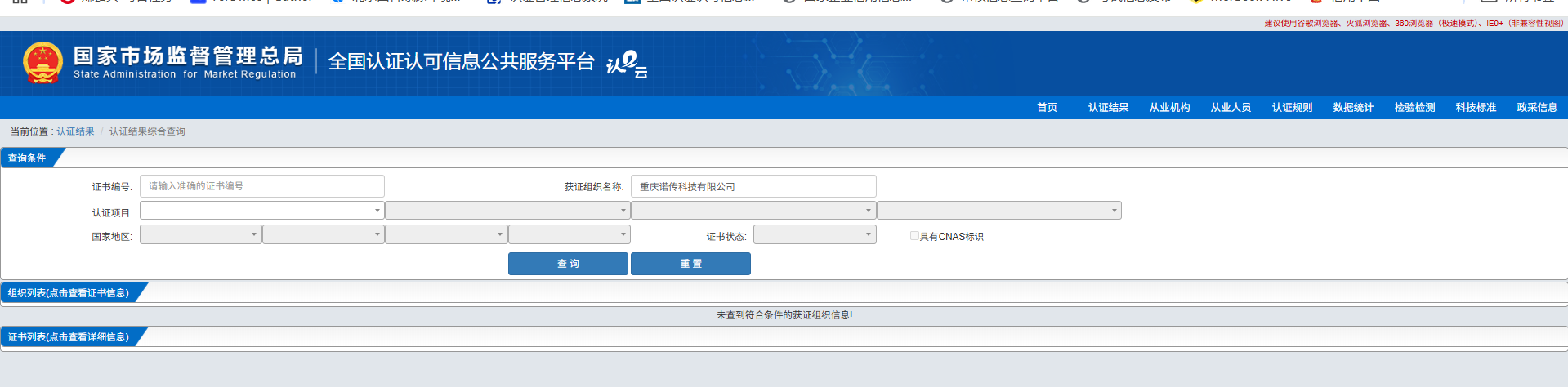Click the 获证组织名称 input field
1568x387 pixels.
tap(753, 186)
